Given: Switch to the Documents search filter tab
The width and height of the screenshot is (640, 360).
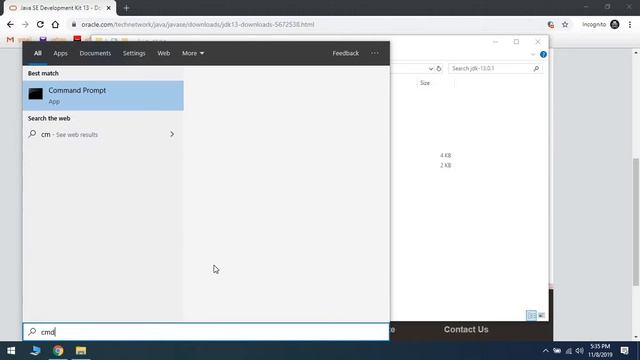Looking at the screenshot, I should [x=95, y=53].
